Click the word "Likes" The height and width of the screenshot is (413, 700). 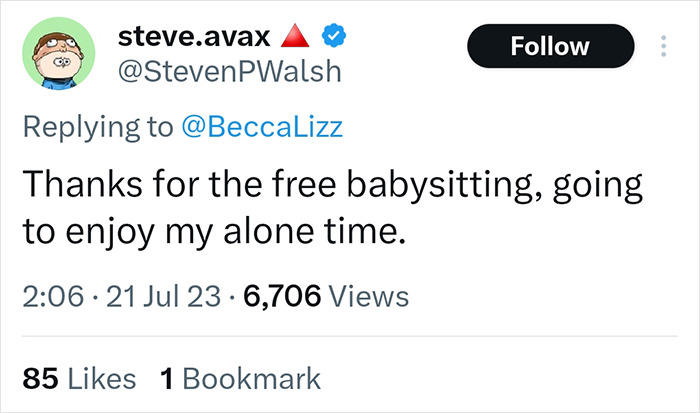98,378
